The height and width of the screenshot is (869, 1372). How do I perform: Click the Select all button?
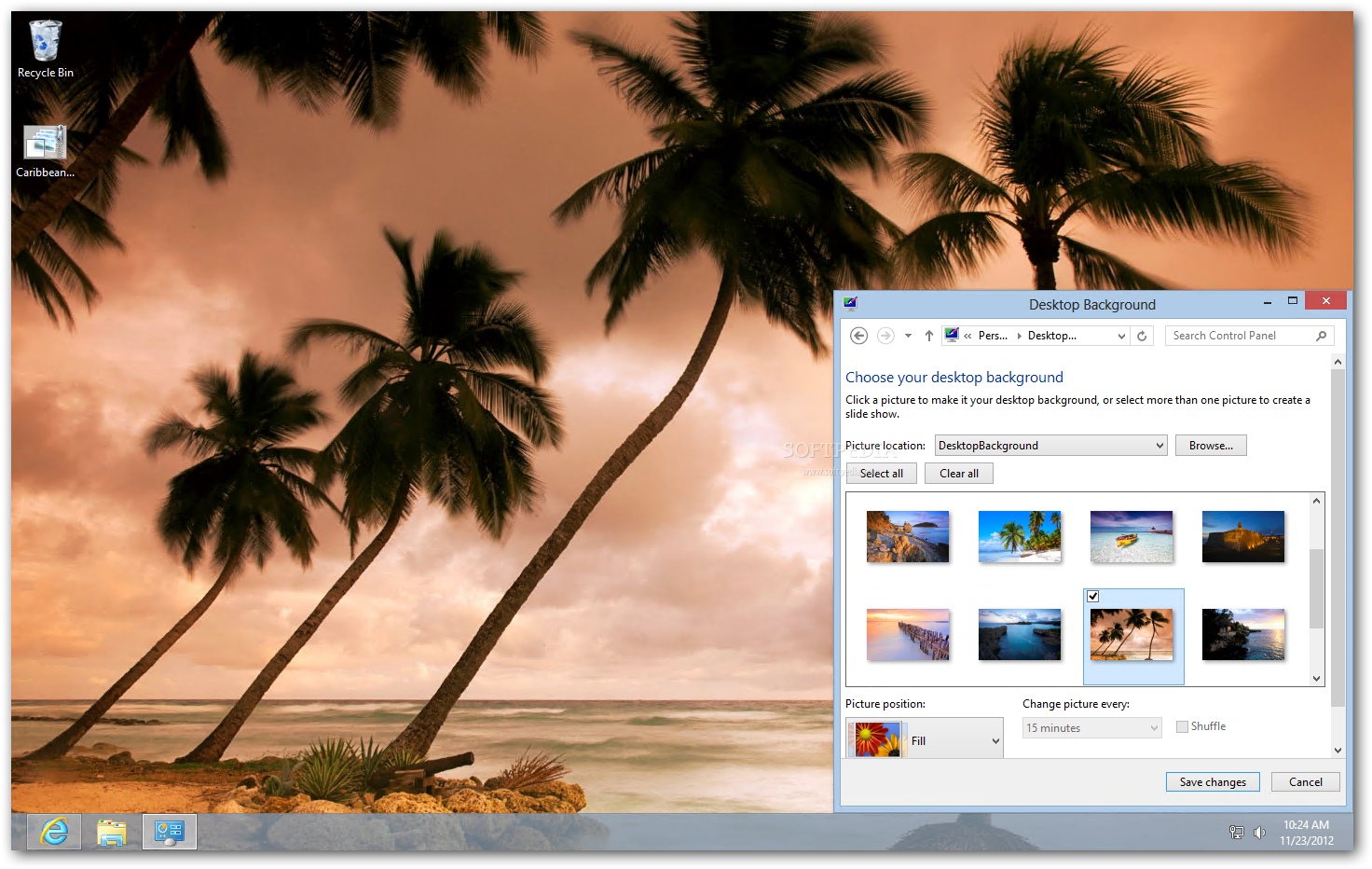[882, 474]
